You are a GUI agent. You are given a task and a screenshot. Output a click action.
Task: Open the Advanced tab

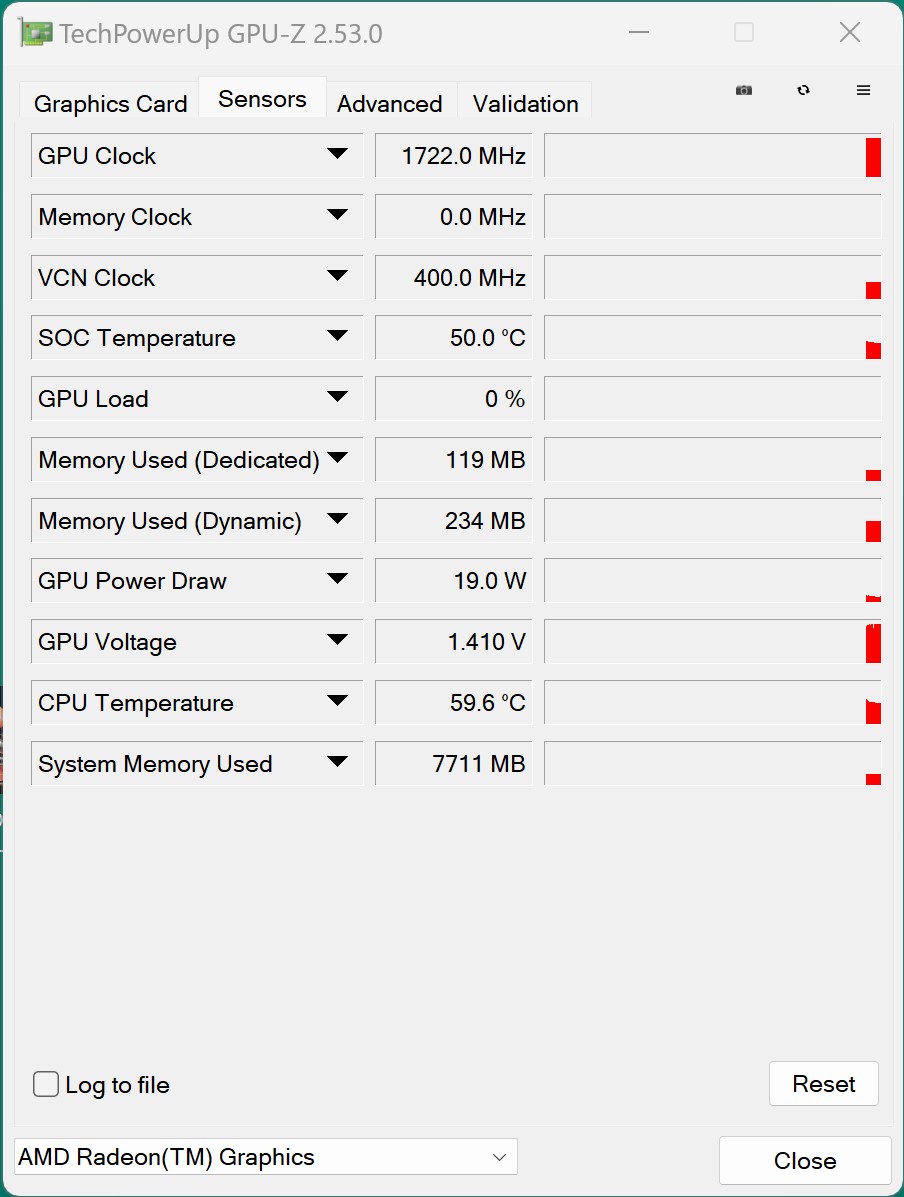[x=389, y=104]
